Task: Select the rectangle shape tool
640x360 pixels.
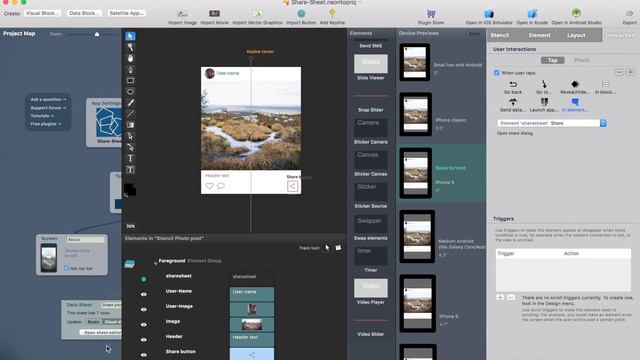Action: 130,81
